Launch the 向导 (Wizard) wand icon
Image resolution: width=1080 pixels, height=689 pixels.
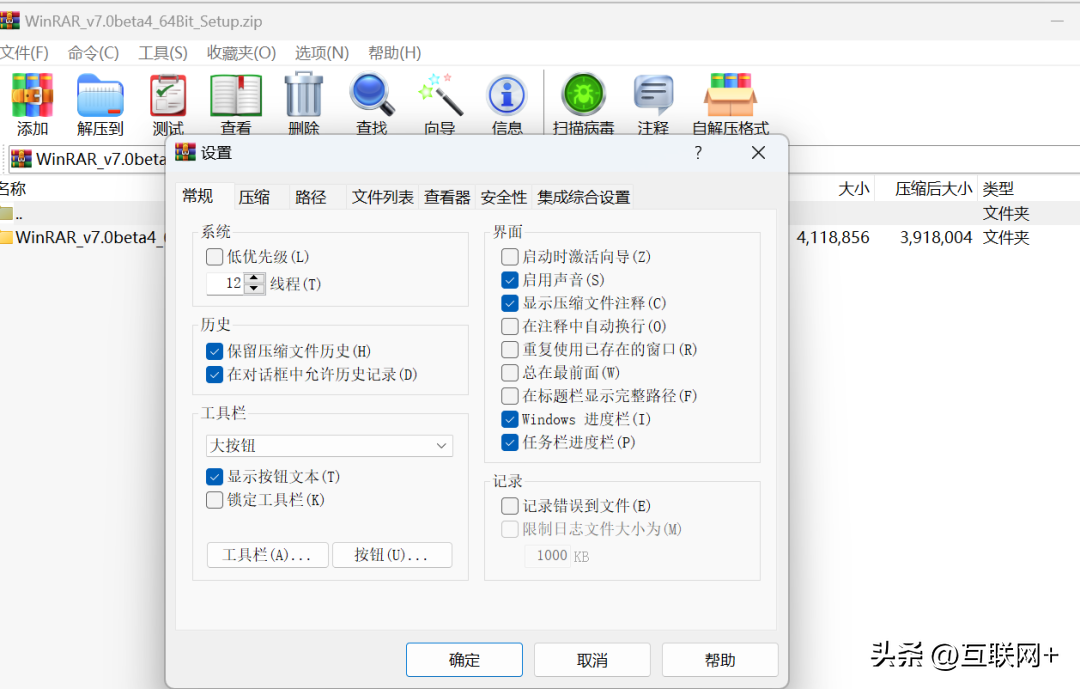(440, 94)
